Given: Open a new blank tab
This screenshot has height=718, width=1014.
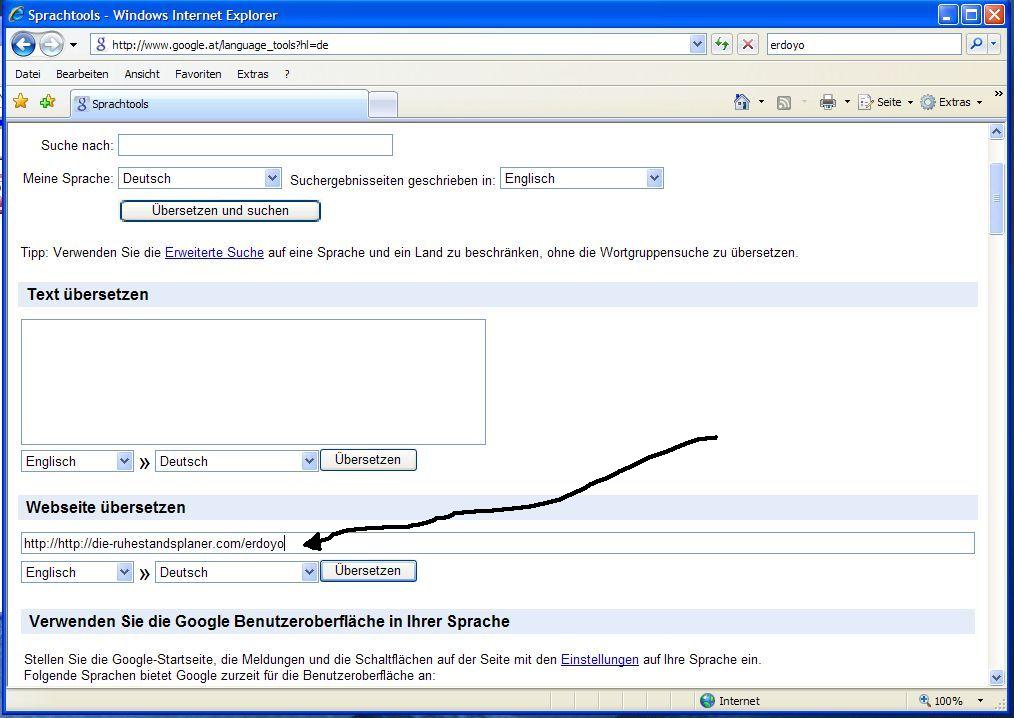Looking at the screenshot, I should 383,105.
